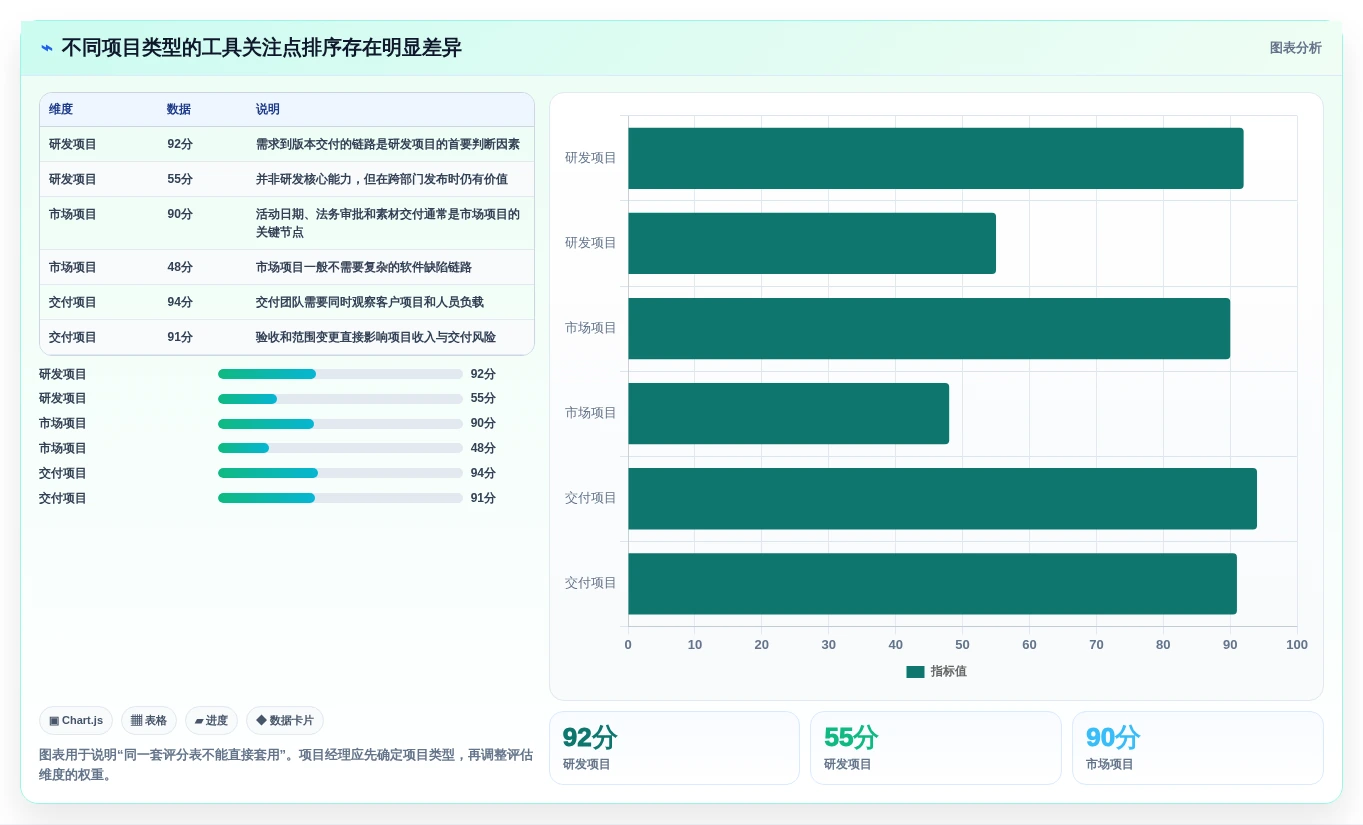Image resolution: width=1363 pixels, height=825 pixels.
Task: Click the lightning icon beside the page title
Action: point(47,48)
